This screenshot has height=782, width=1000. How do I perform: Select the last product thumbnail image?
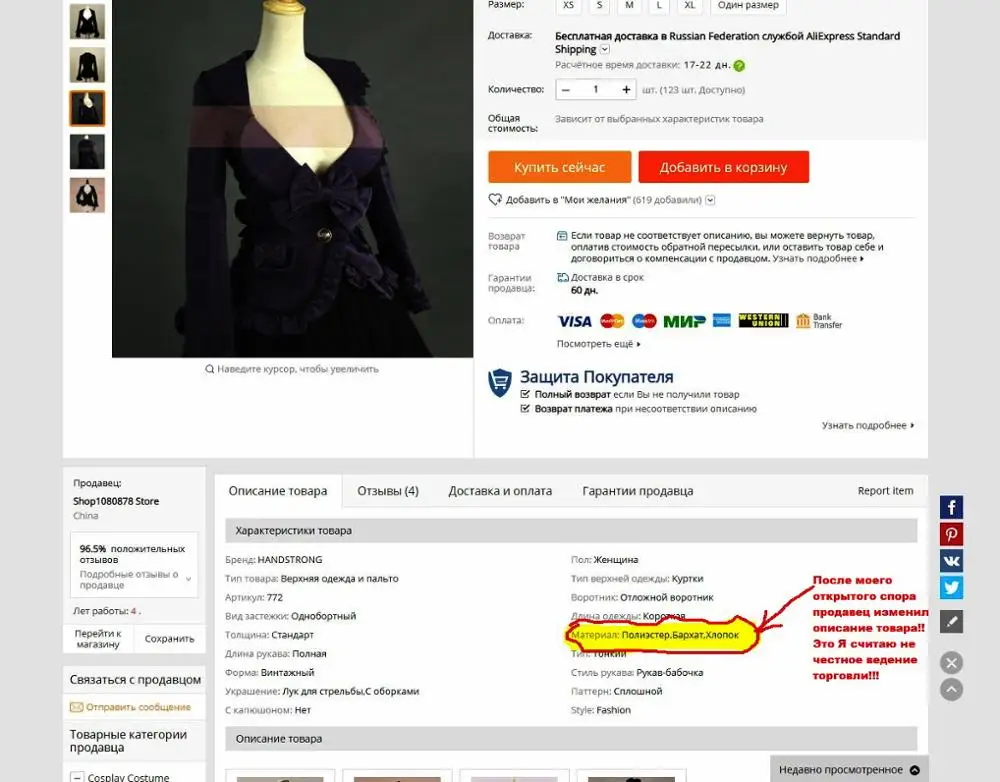[87, 195]
